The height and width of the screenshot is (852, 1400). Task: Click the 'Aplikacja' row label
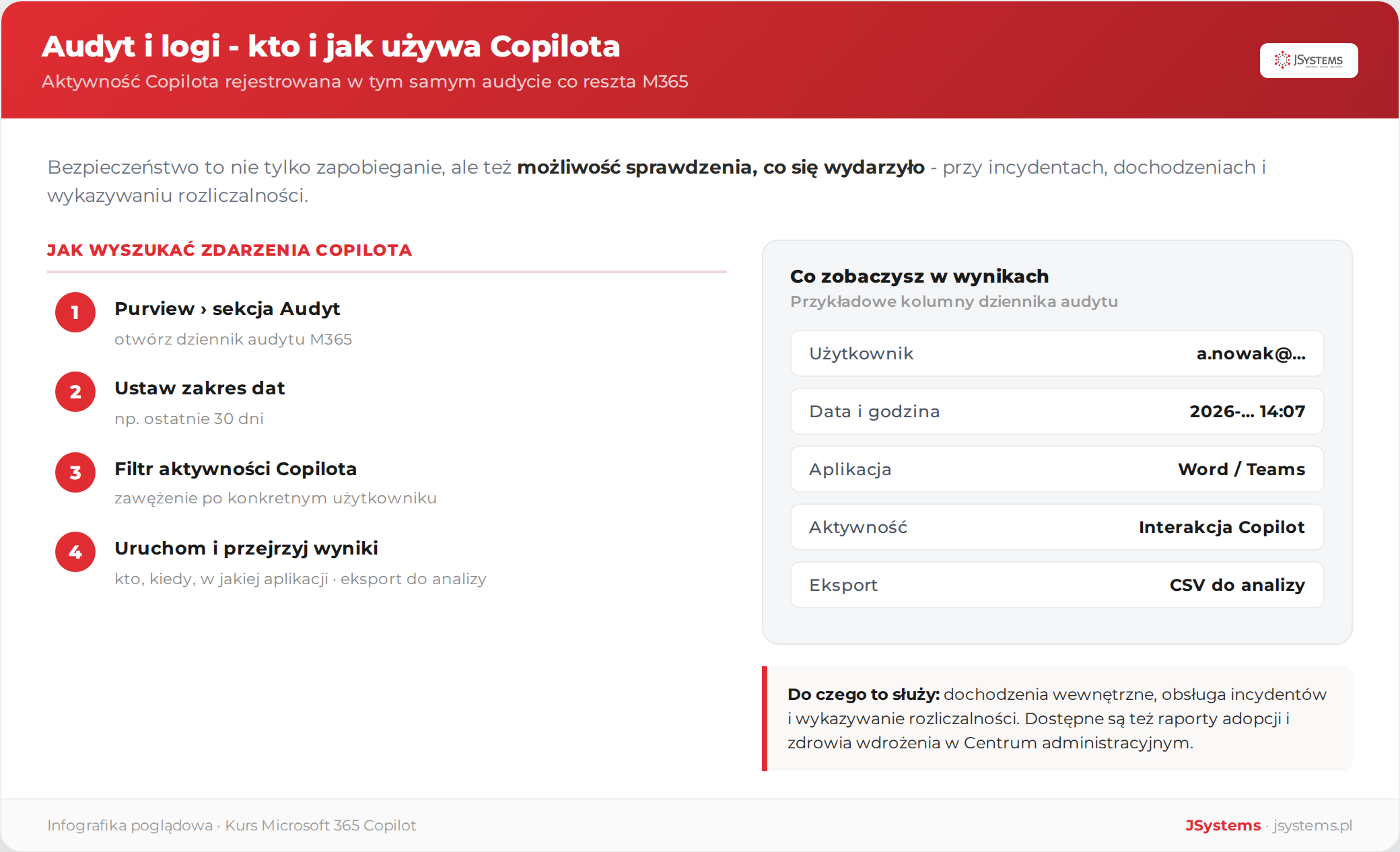point(850,470)
